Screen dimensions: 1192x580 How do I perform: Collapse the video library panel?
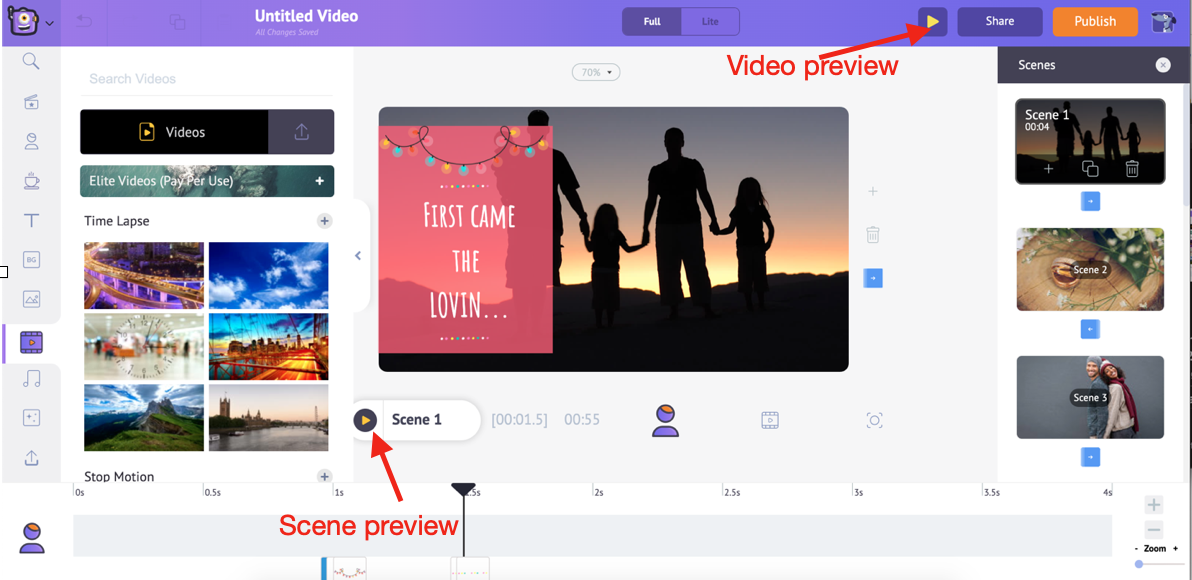[x=358, y=256]
